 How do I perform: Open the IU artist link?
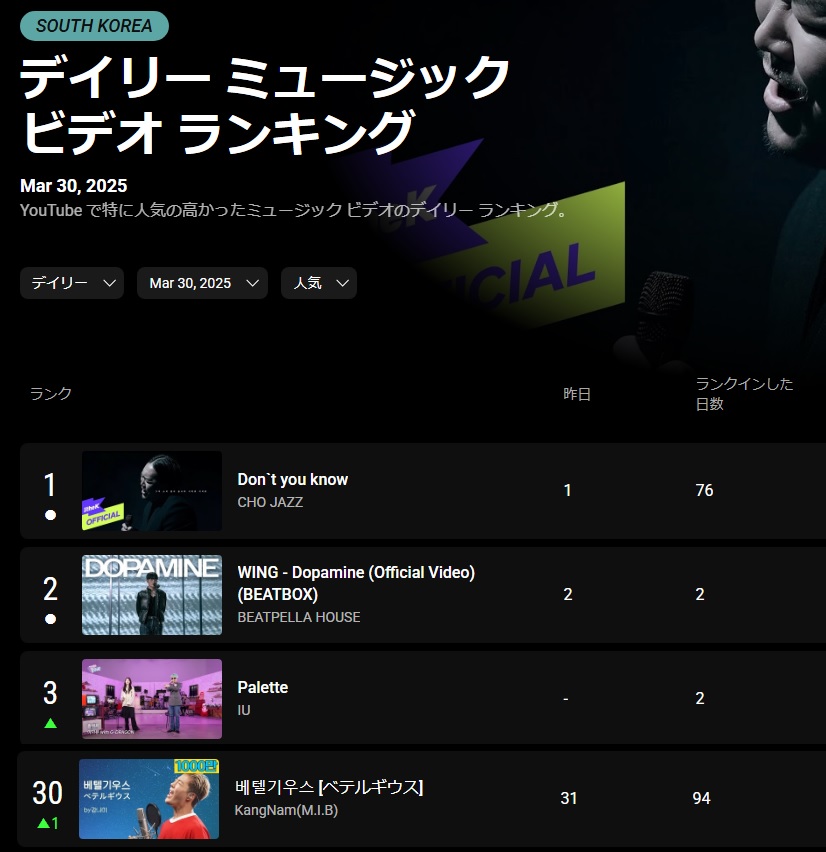[244, 710]
